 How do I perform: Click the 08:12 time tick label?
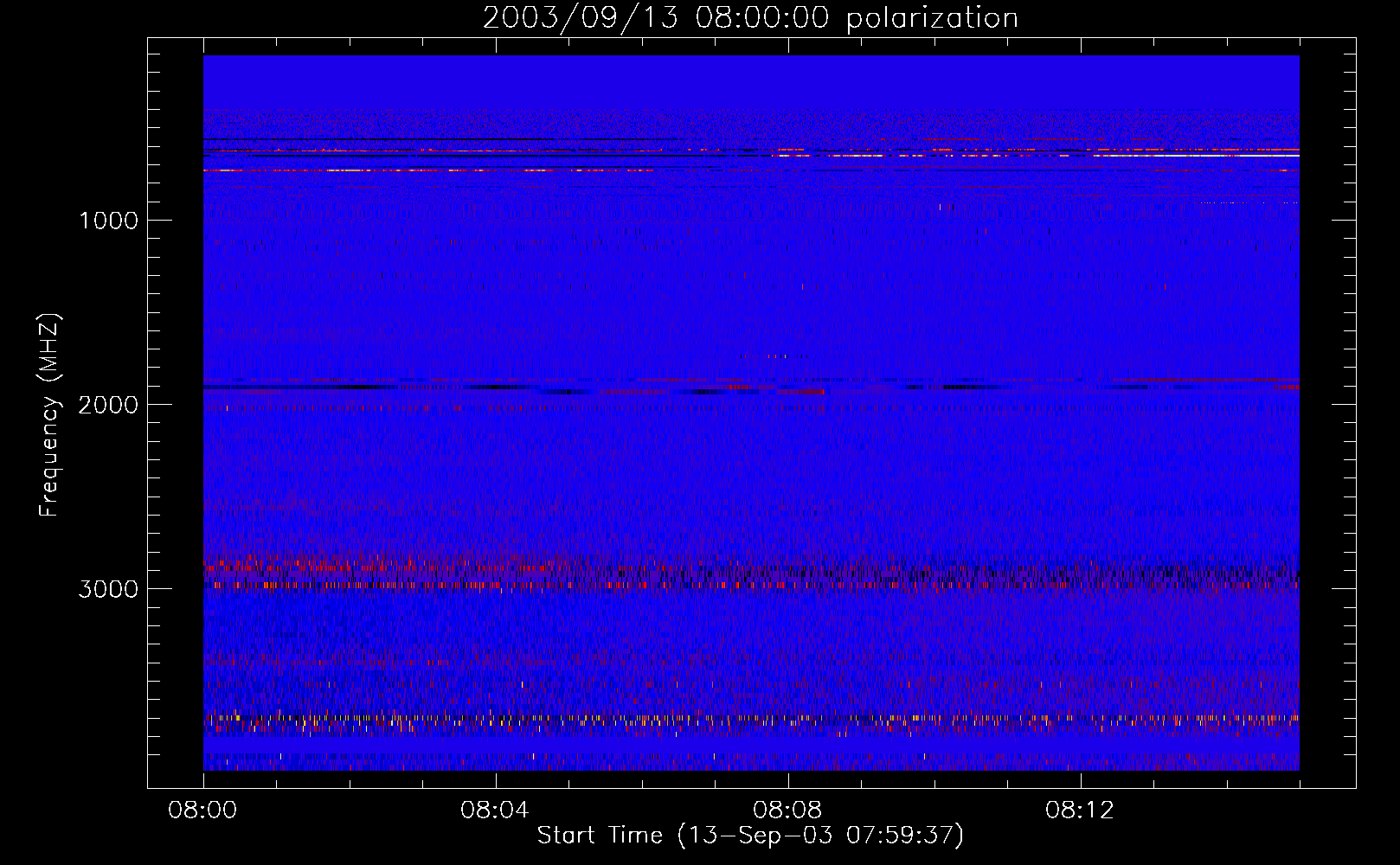(1080, 811)
